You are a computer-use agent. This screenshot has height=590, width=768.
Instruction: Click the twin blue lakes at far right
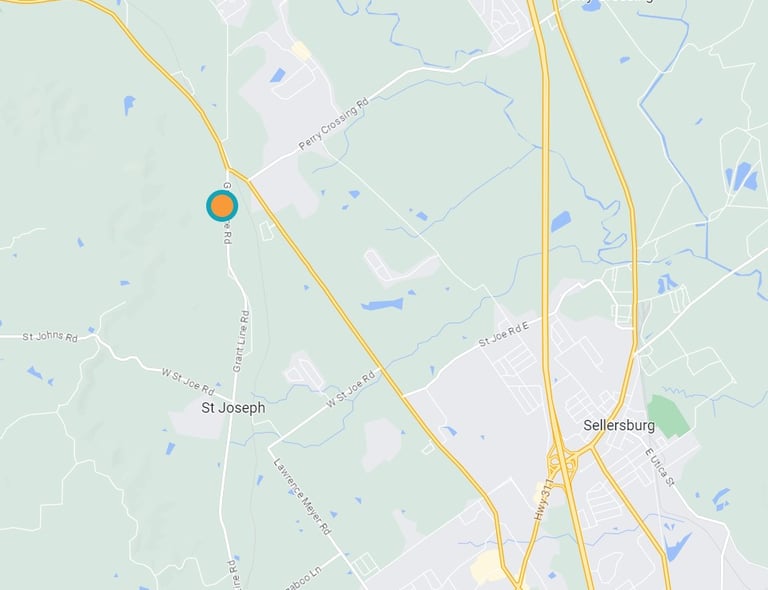(x=742, y=176)
